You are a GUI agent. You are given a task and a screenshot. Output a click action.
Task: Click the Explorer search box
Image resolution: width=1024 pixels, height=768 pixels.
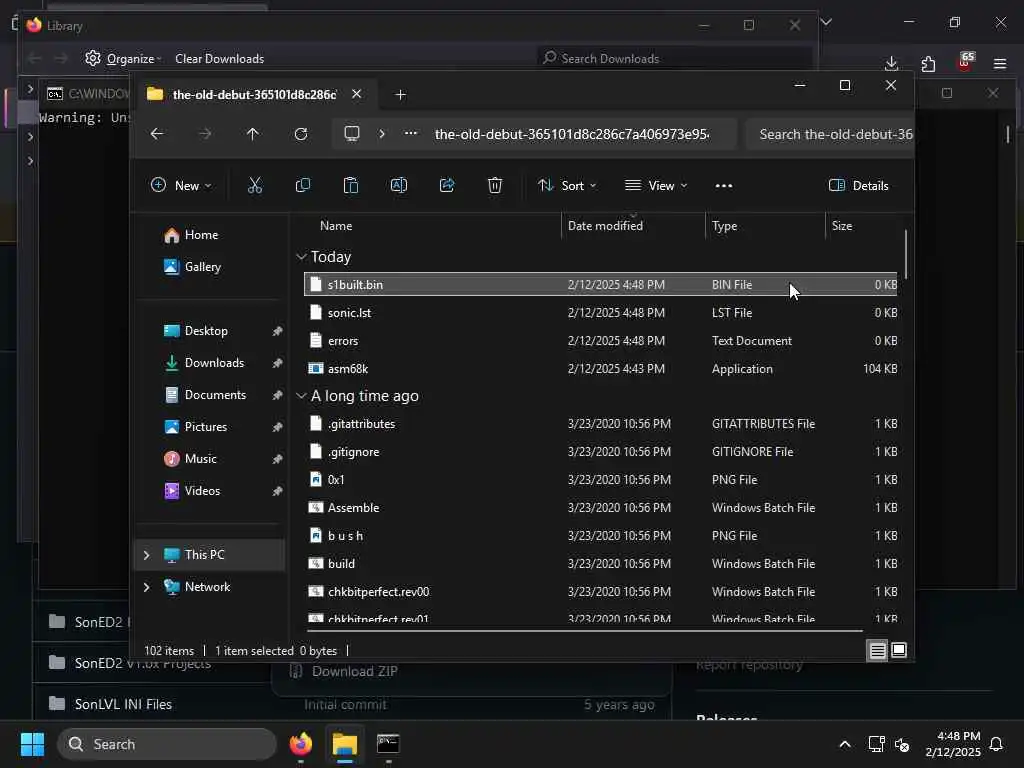pyautogui.click(x=829, y=134)
